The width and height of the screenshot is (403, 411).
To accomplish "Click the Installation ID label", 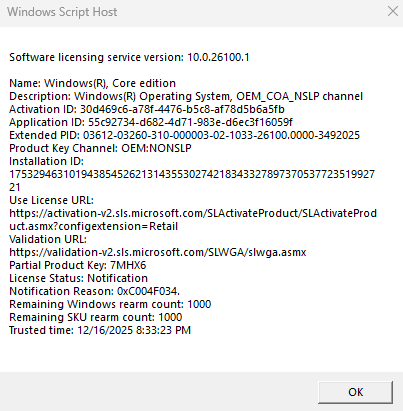I will tap(46, 161).
